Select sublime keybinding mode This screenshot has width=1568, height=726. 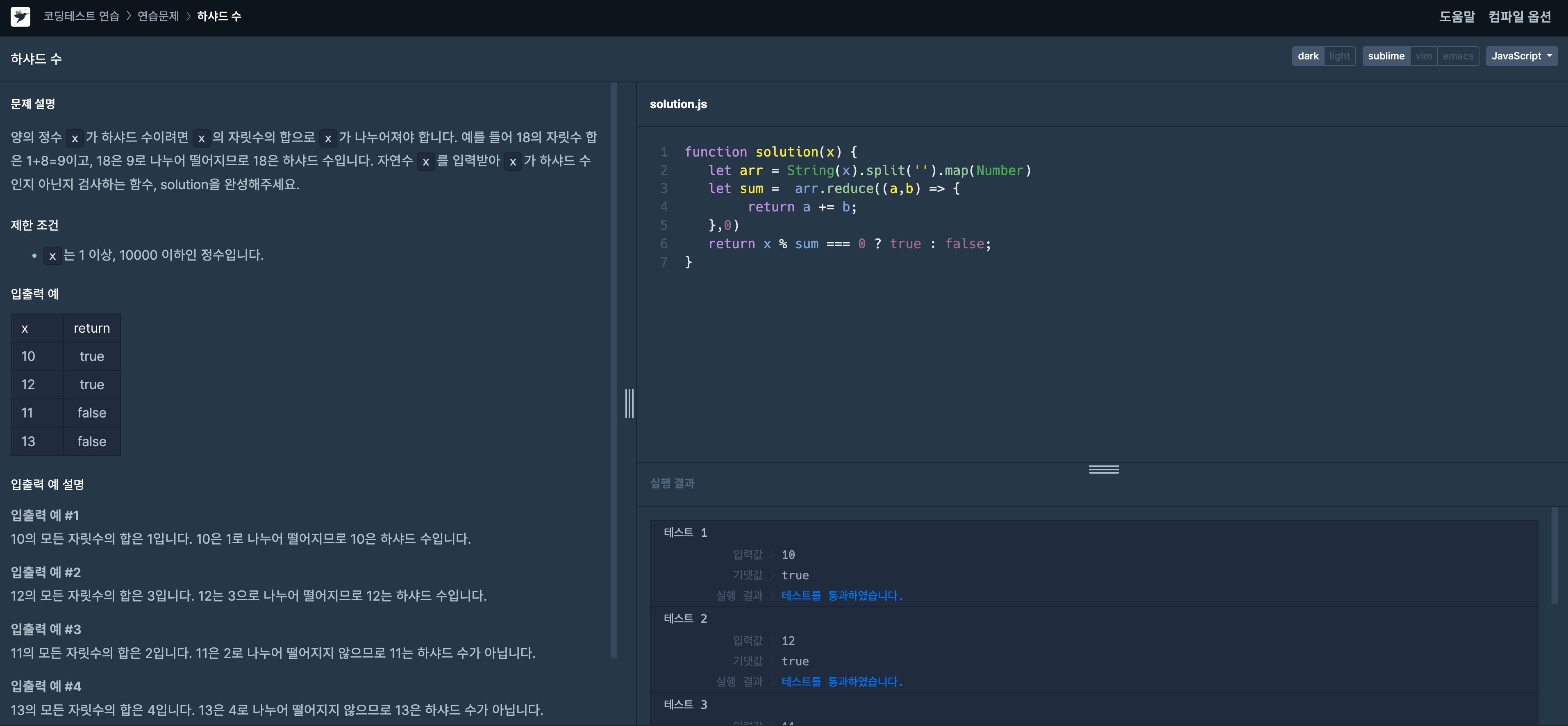[1385, 56]
